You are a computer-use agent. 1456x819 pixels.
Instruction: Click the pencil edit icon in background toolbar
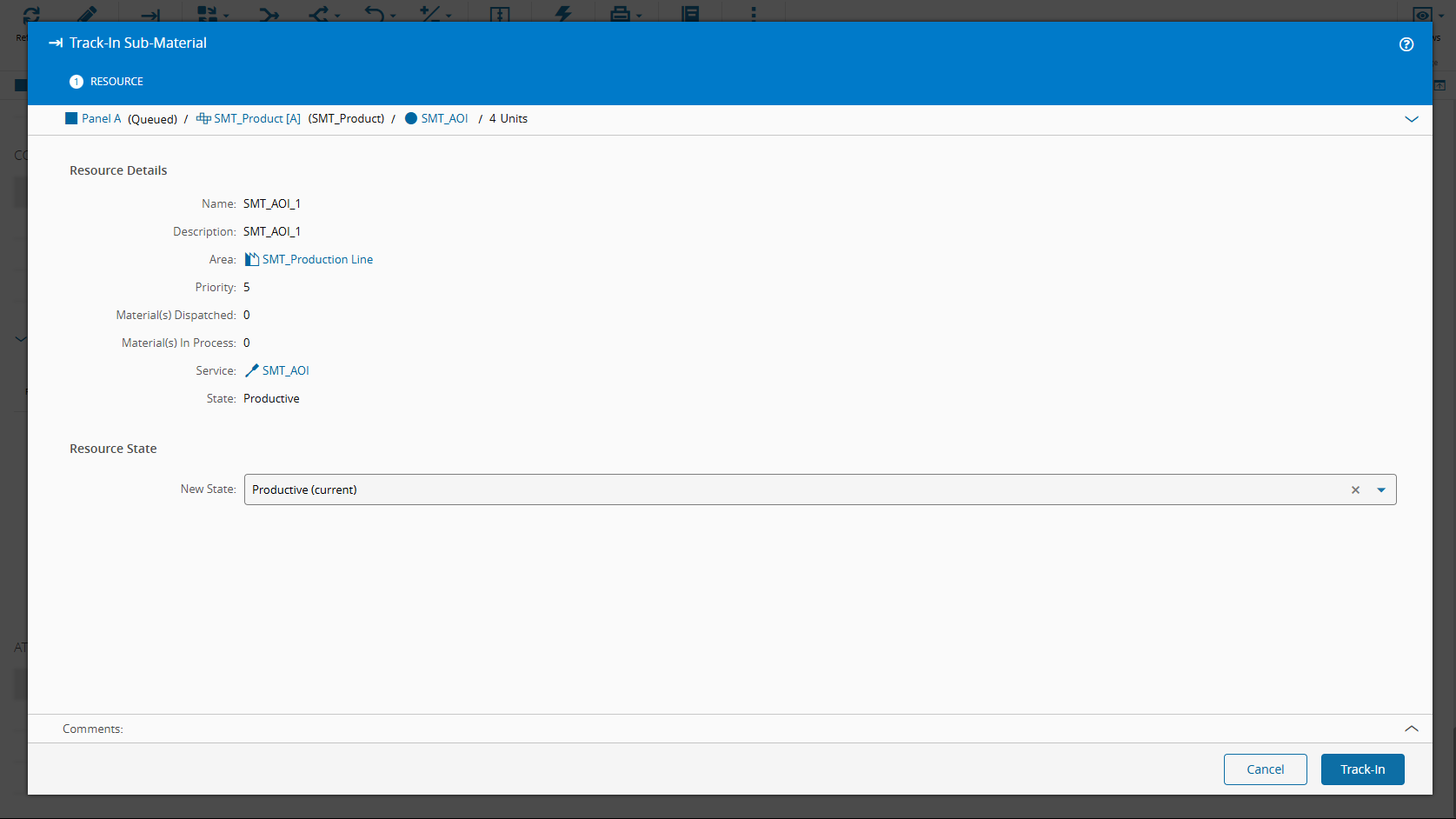point(87,14)
